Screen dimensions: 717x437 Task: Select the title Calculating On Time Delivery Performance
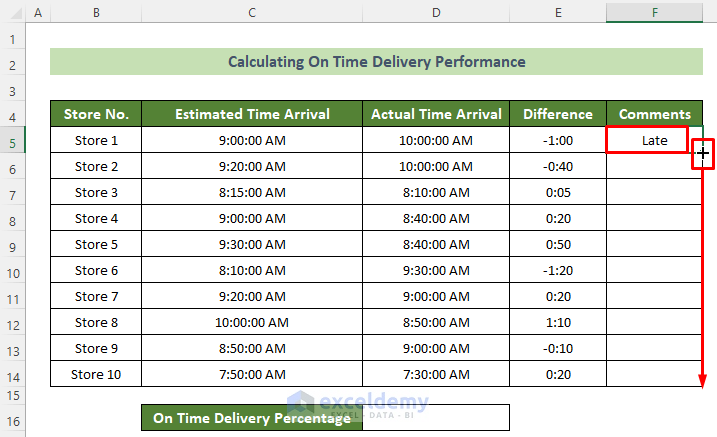point(376,62)
